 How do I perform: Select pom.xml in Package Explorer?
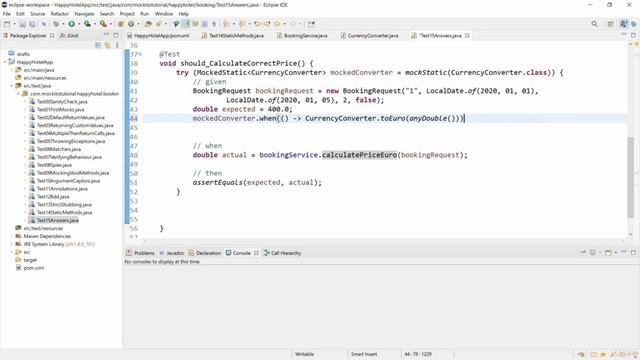coord(33,268)
